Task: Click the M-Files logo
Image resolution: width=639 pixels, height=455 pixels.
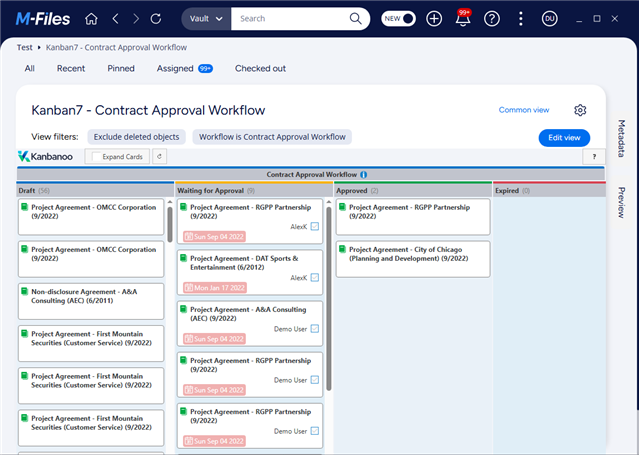Action: click(x=43, y=19)
